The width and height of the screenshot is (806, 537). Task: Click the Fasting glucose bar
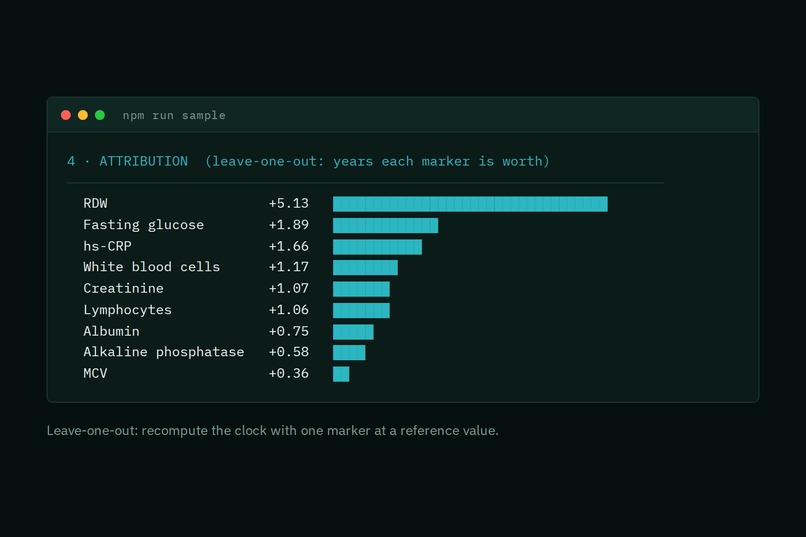click(386, 226)
